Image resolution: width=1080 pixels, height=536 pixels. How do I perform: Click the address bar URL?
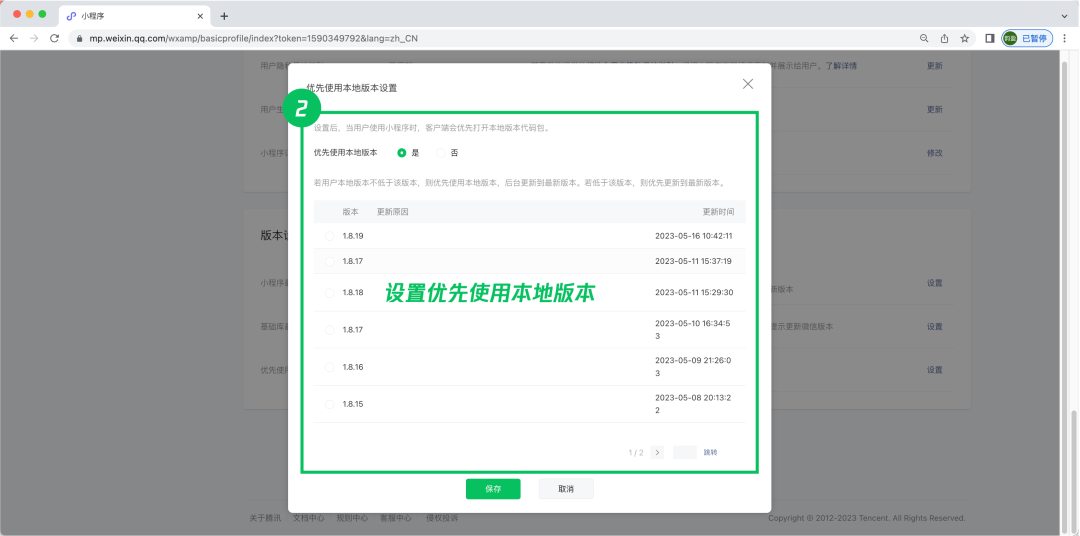point(253,39)
